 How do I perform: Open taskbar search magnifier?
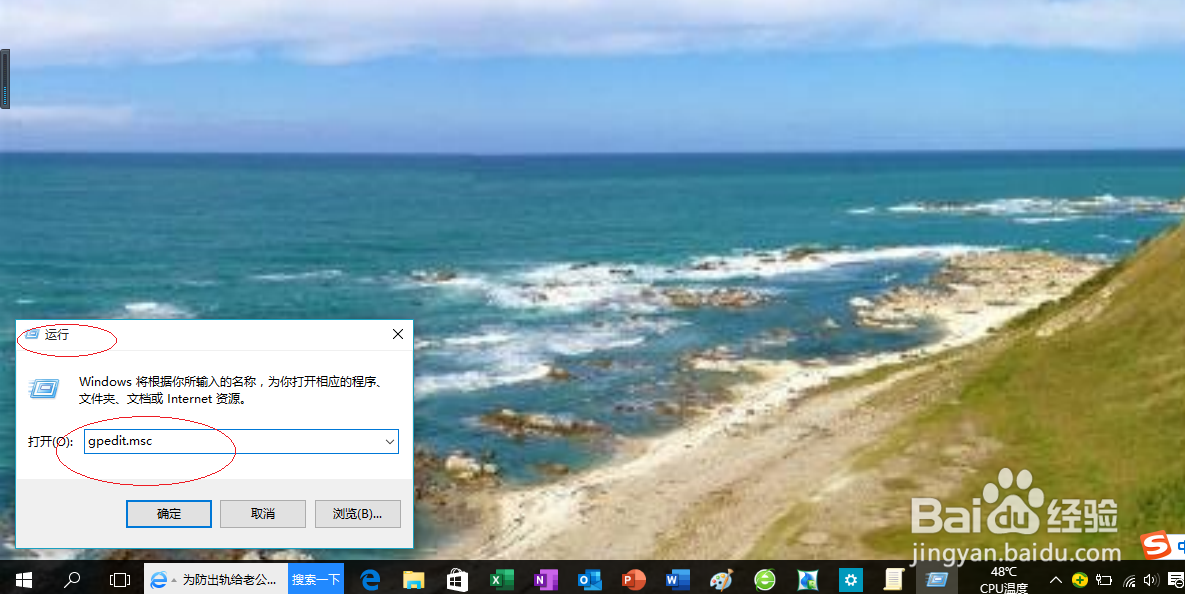point(72,580)
